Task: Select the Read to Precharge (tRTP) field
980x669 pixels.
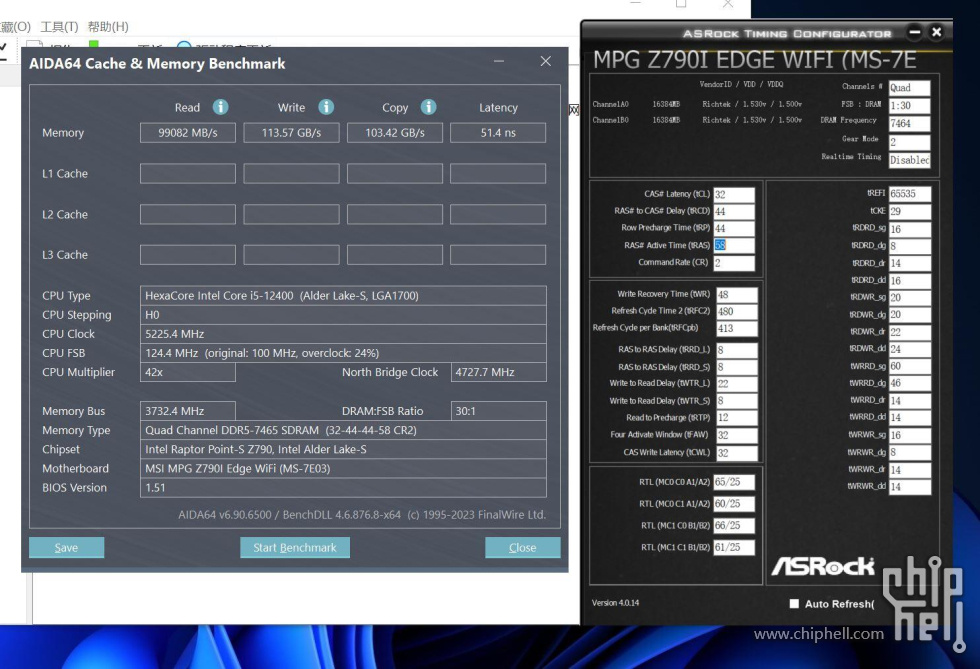Action: [x=737, y=418]
